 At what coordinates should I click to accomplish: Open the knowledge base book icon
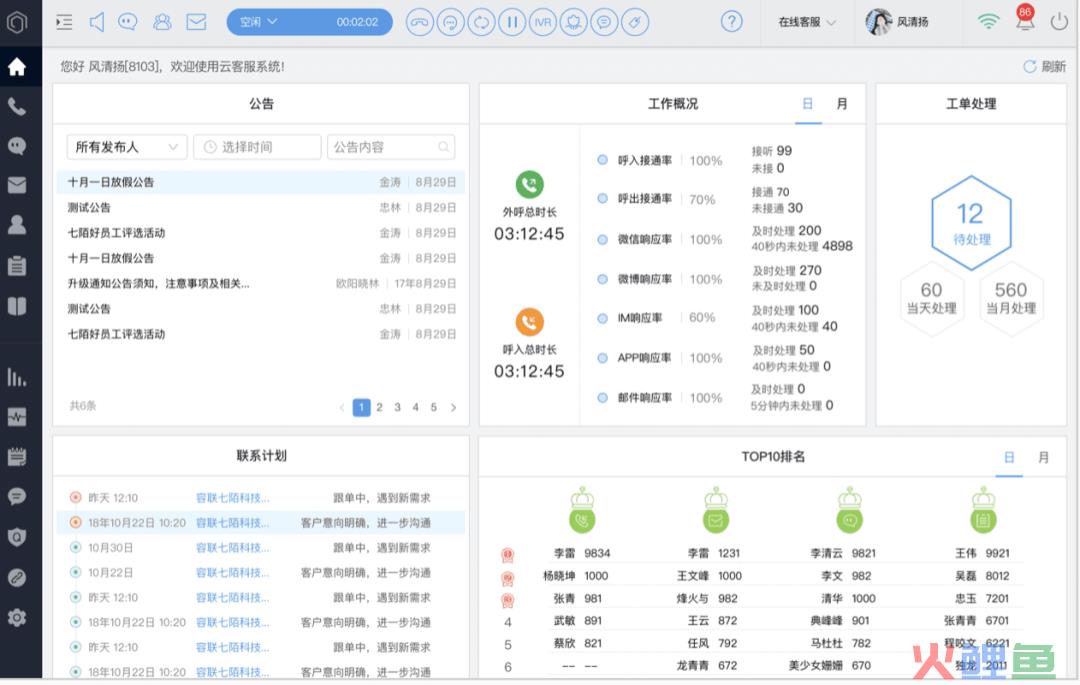coord(17,306)
